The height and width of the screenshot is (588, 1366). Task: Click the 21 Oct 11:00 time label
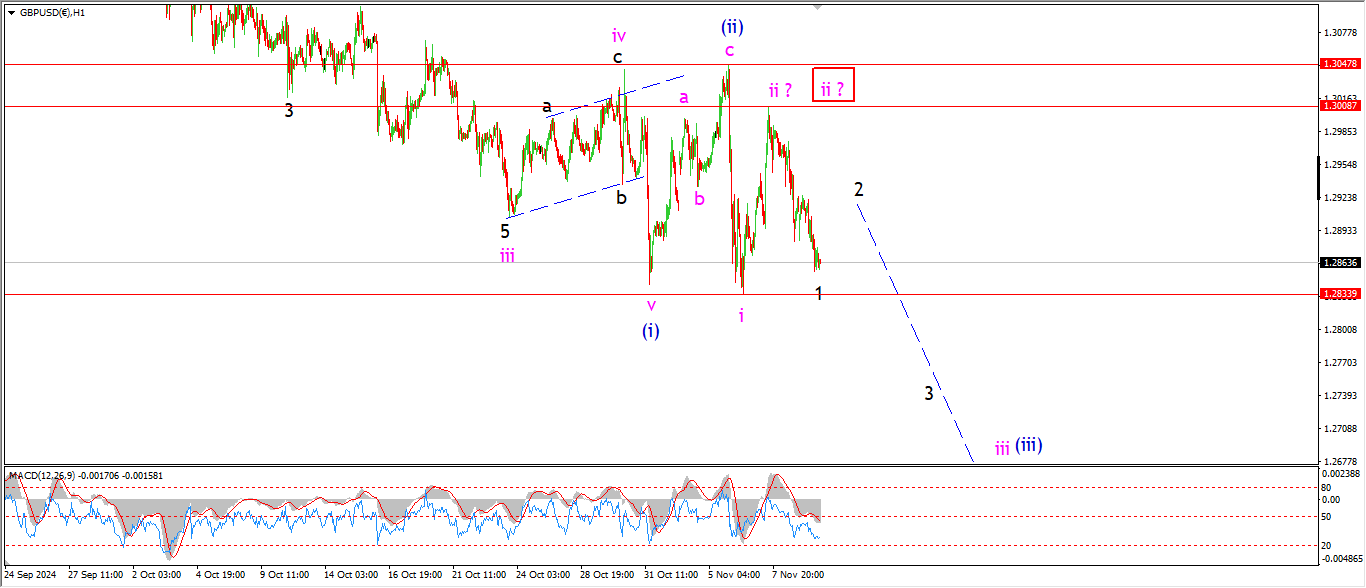478,575
